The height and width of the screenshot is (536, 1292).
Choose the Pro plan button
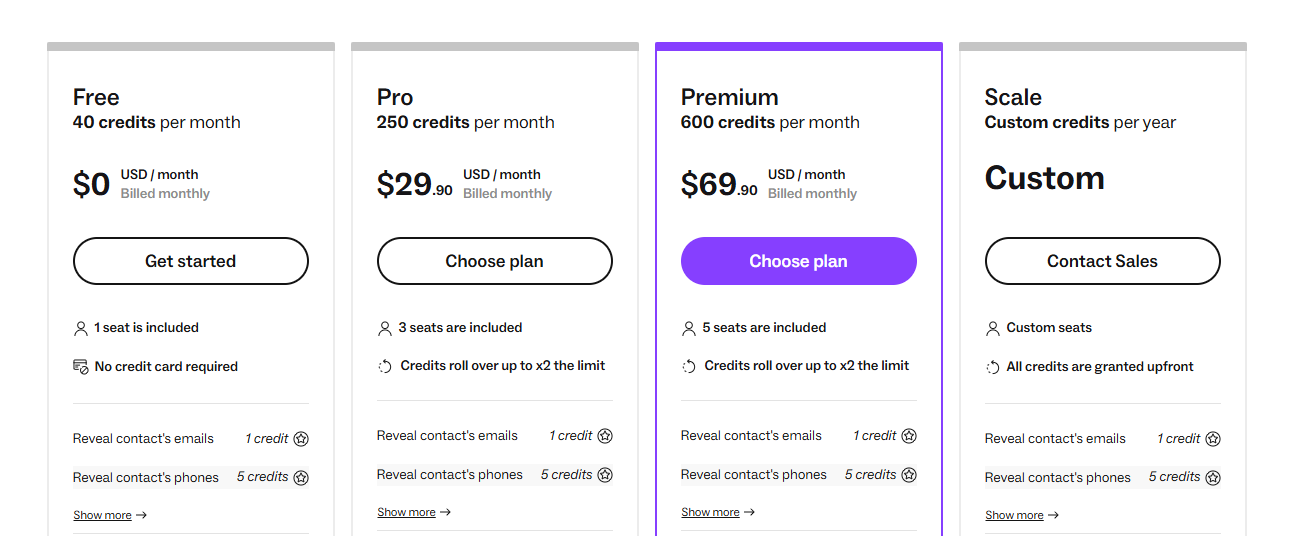pyautogui.click(x=494, y=261)
